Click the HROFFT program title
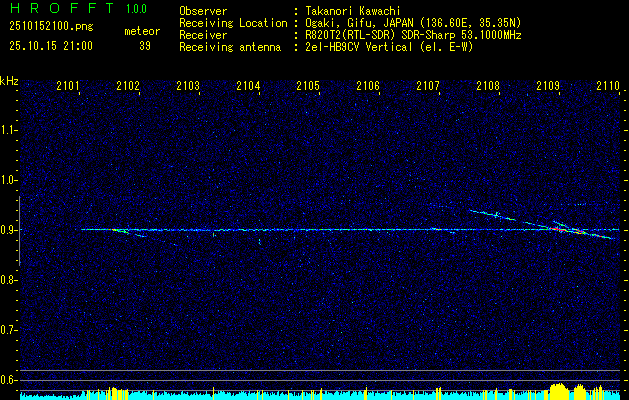 [x=63, y=8]
